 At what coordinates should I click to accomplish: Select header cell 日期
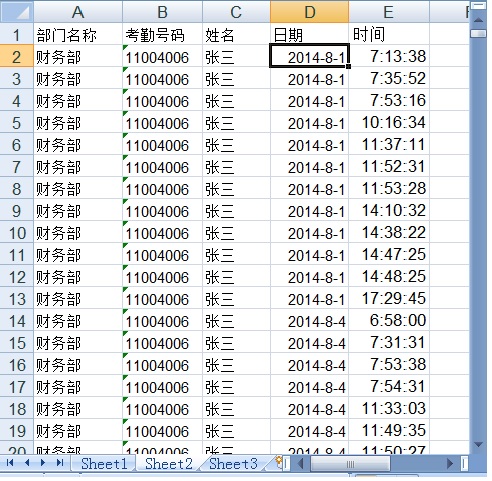[x=310, y=34]
